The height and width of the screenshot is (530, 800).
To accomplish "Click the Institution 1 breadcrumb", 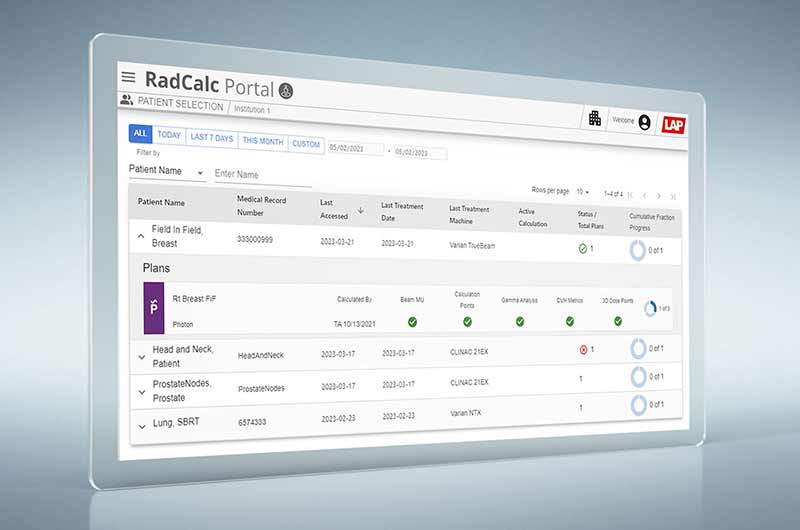I will [x=252, y=109].
